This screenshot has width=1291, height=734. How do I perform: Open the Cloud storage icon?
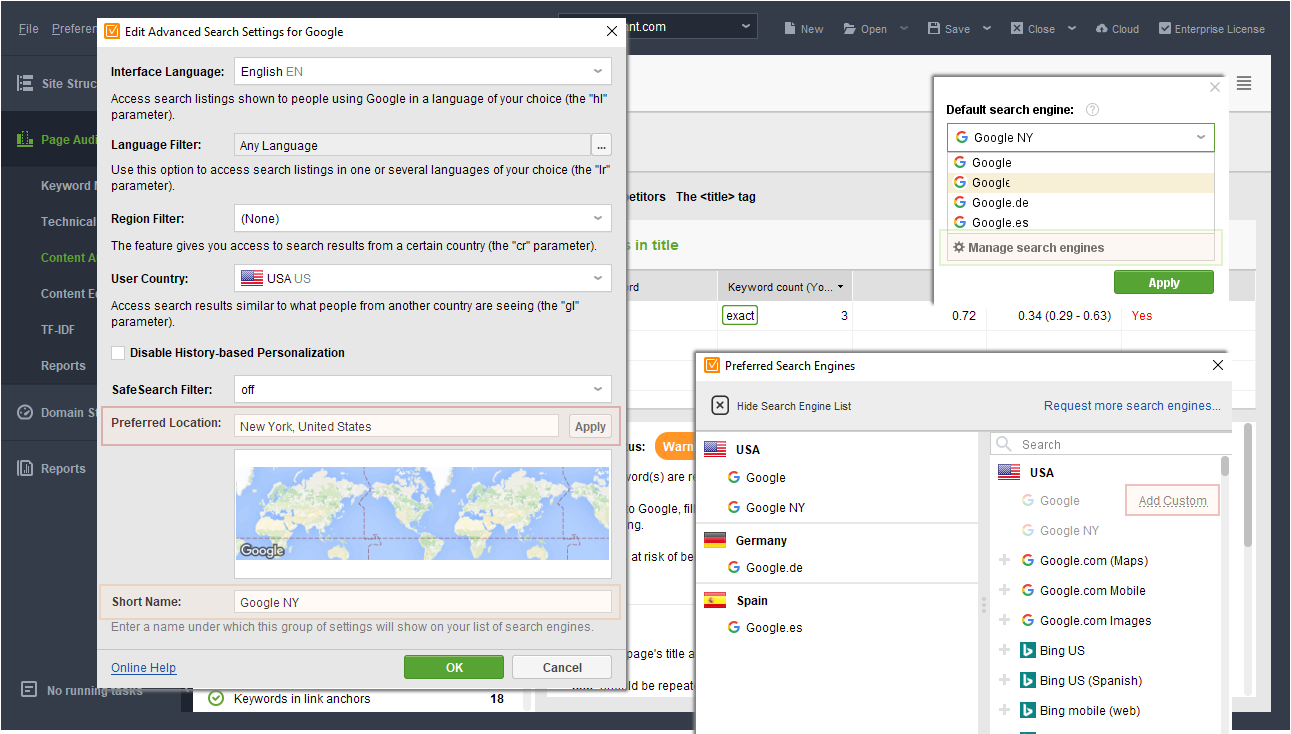tap(1101, 29)
